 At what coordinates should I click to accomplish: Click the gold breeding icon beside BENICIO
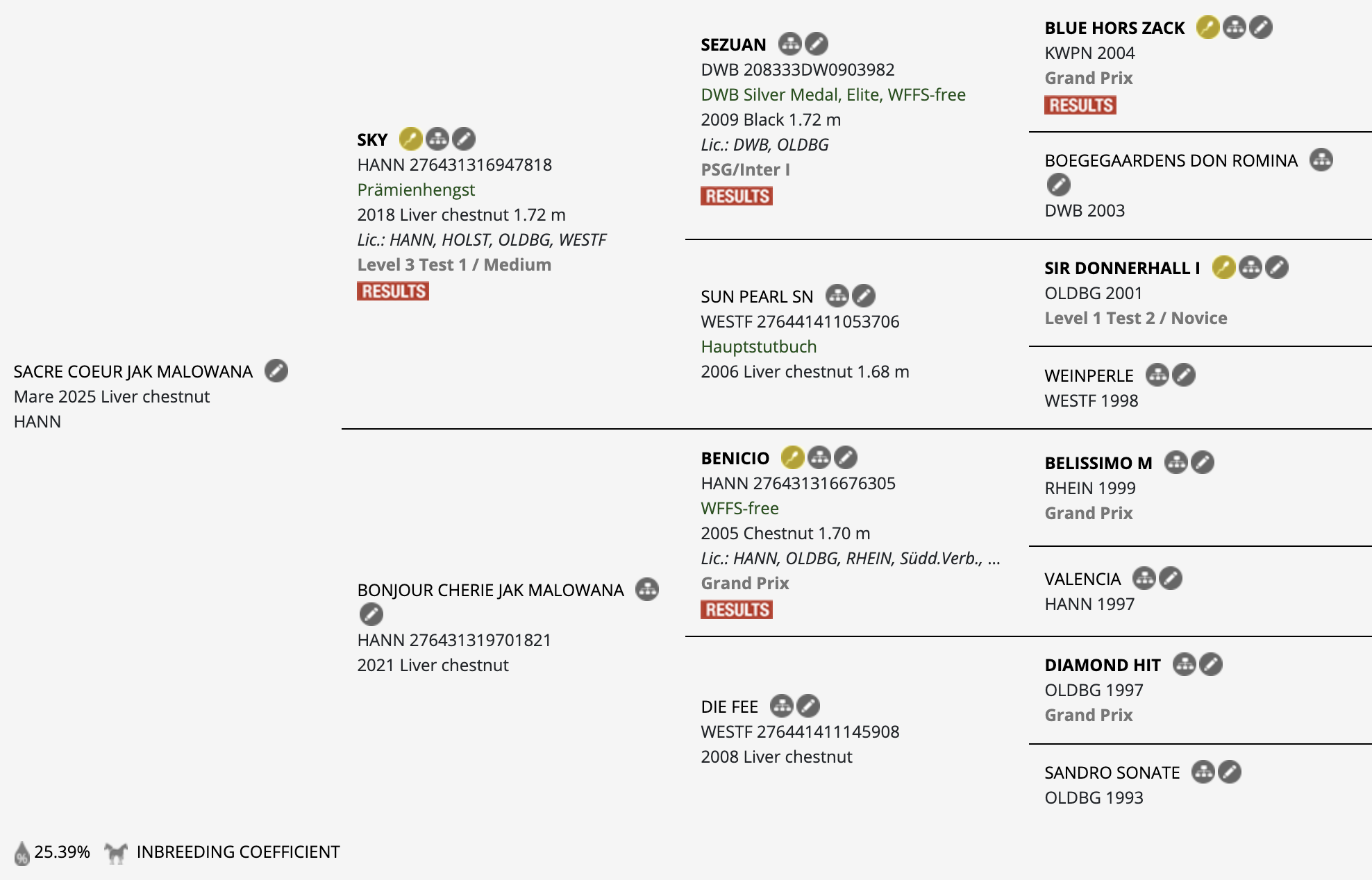(792, 458)
